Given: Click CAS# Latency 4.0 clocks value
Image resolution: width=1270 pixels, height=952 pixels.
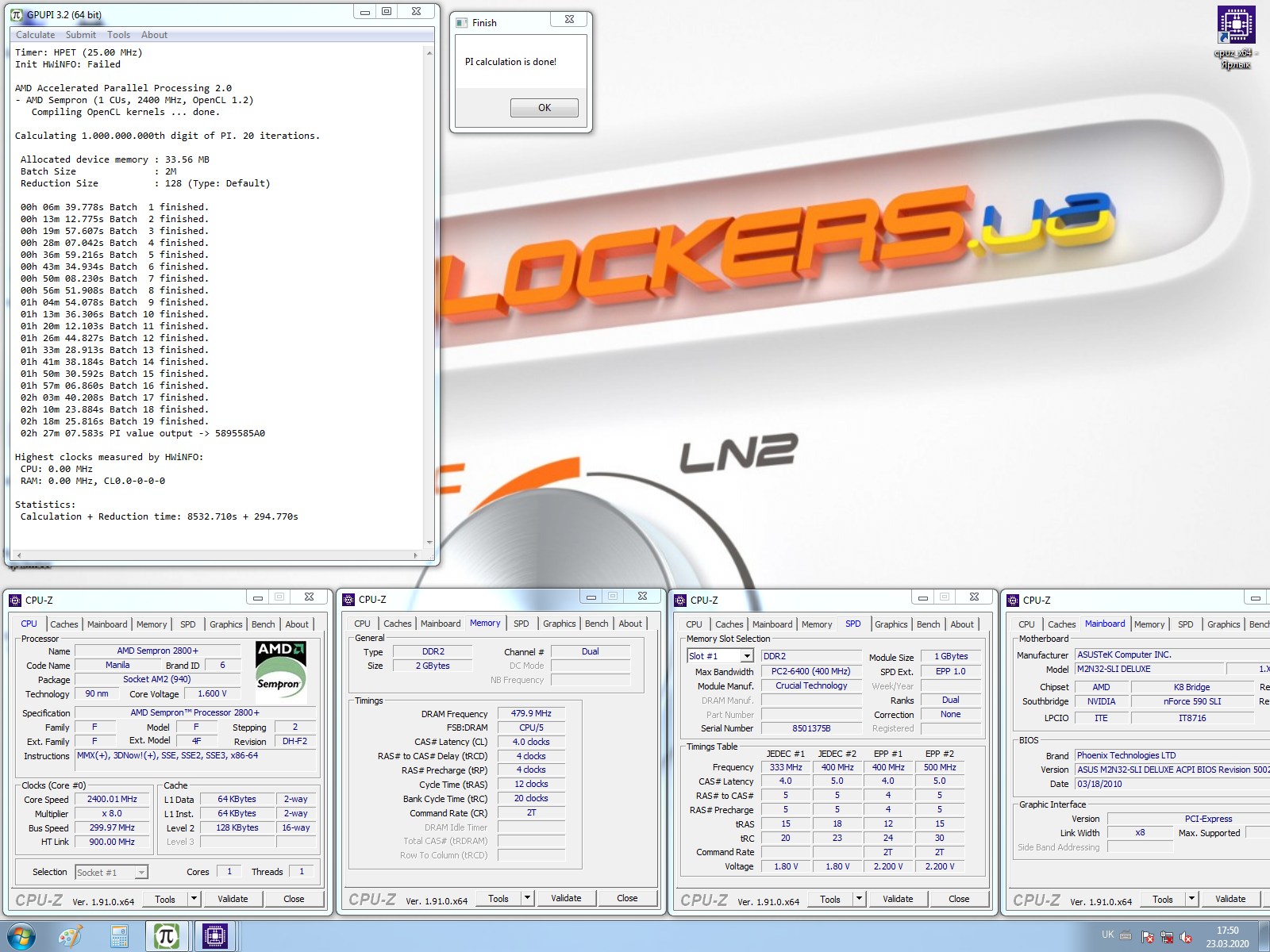Looking at the screenshot, I should [x=532, y=742].
